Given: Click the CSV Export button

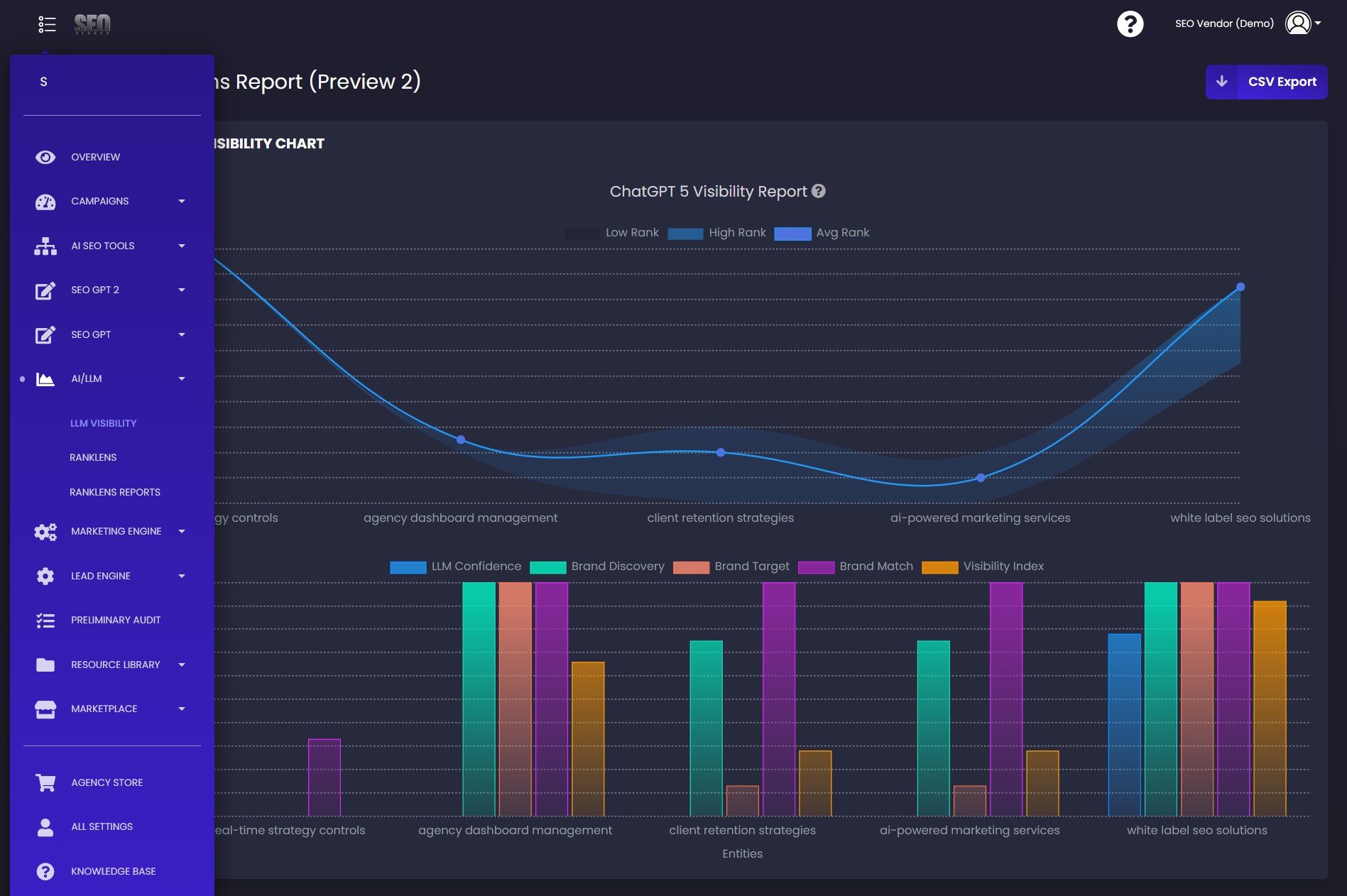Looking at the screenshot, I should tap(1266, 82).
